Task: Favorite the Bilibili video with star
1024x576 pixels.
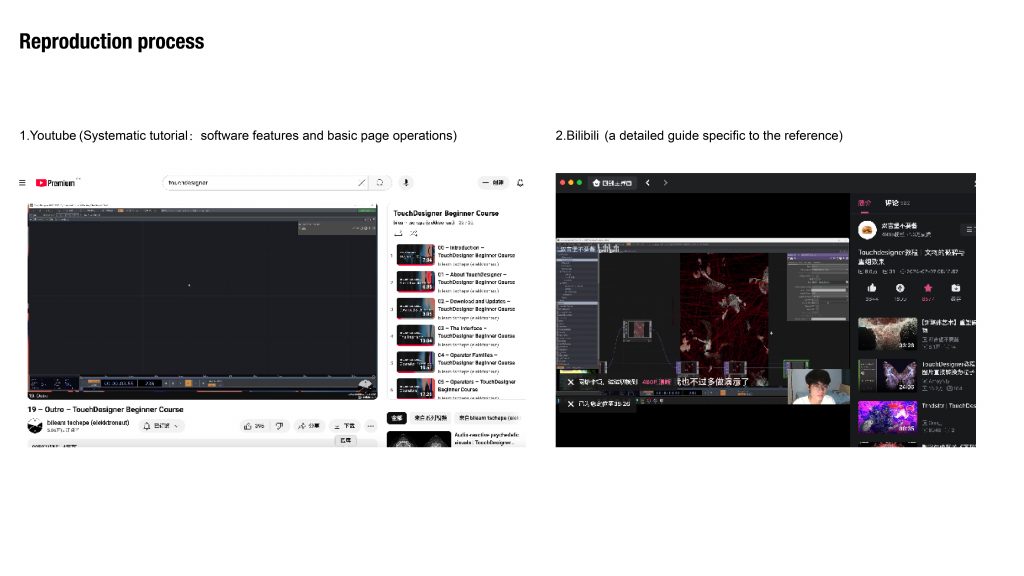Action: [928, 288]
